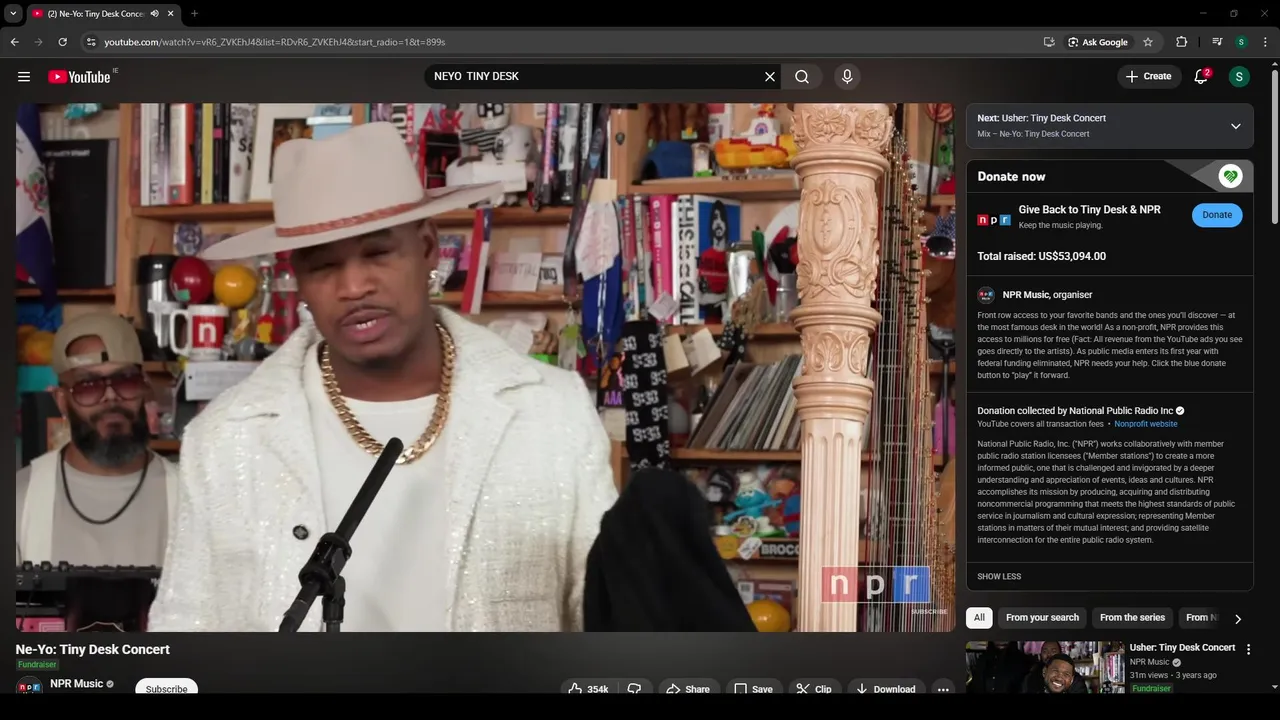The image size is (1280, 720).
Task: Download the Ne-Yo video
Action: [886, 689]
